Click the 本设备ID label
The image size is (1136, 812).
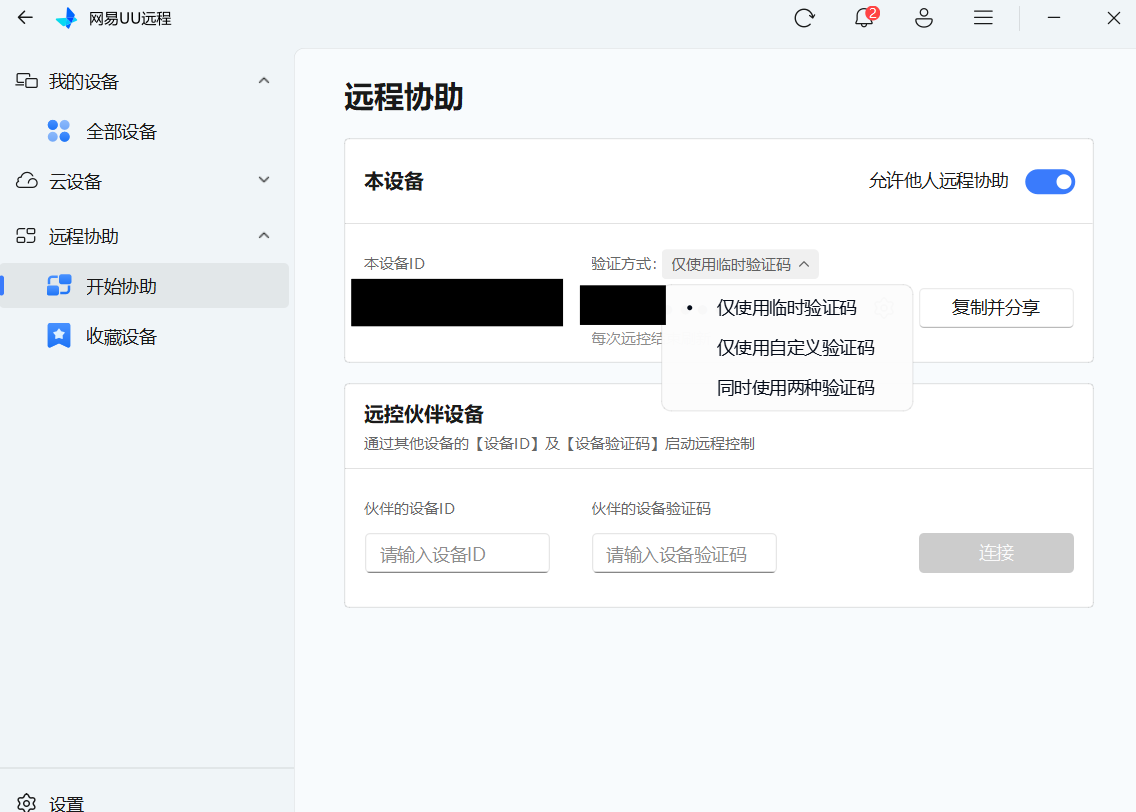394,264
